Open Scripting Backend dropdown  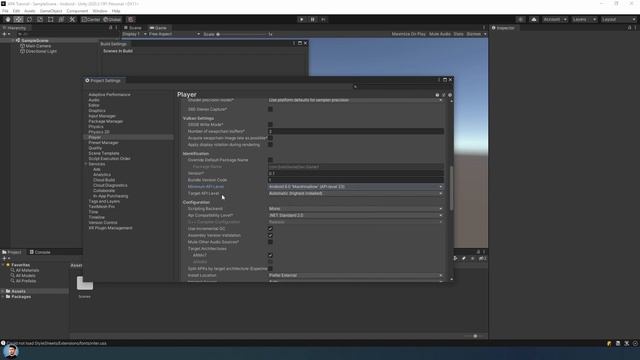click(356, 209)
